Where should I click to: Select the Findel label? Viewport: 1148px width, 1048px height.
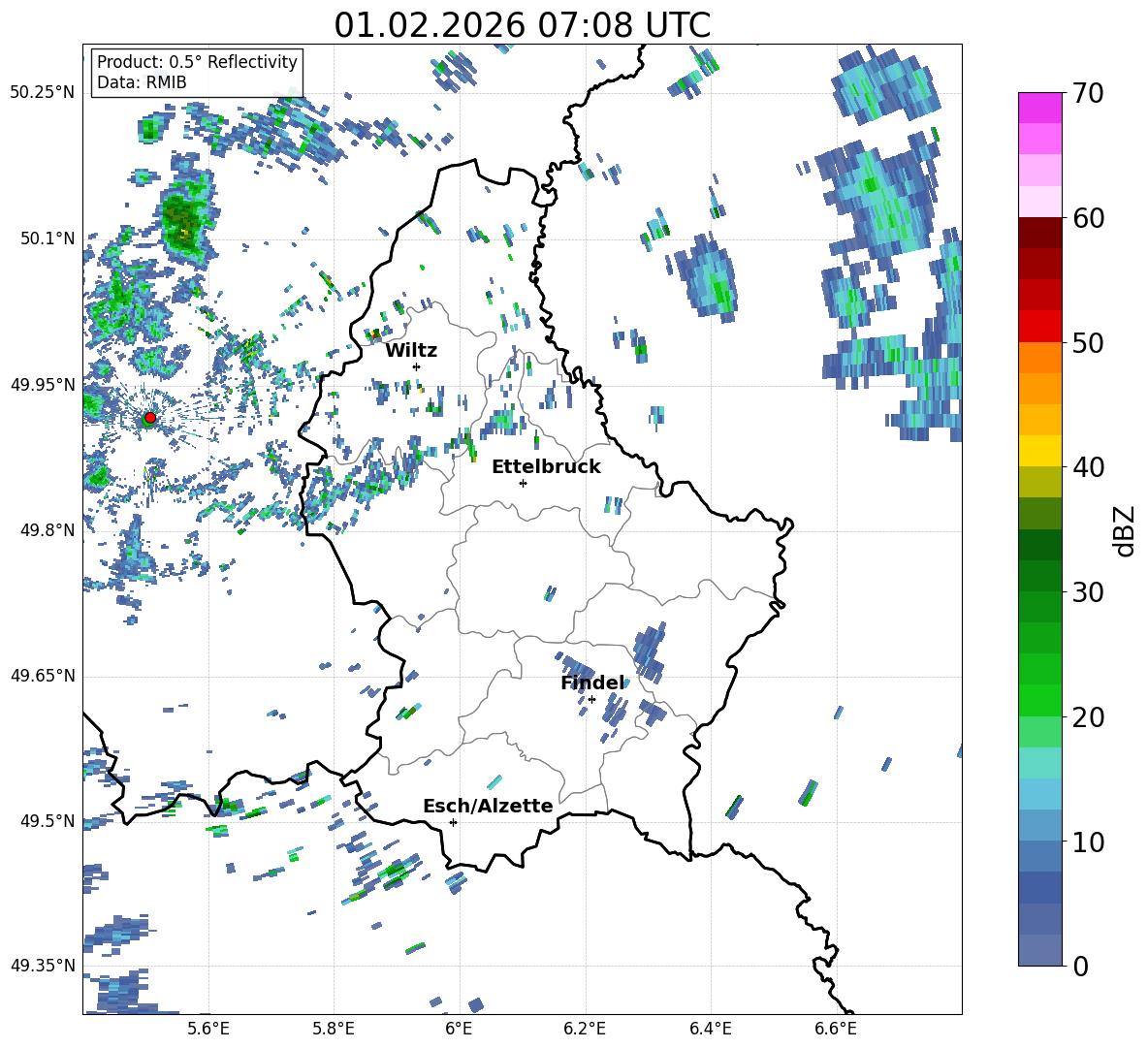[592, 683]
